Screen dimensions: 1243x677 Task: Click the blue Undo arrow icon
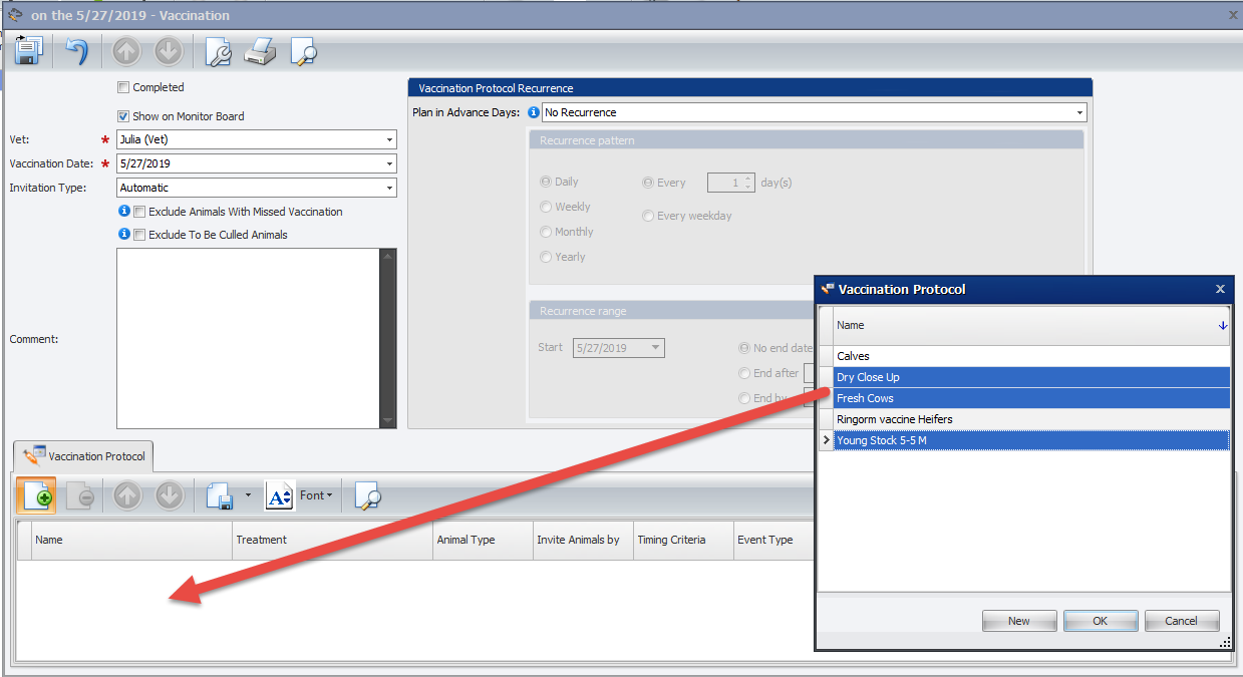tap(77, 51)
